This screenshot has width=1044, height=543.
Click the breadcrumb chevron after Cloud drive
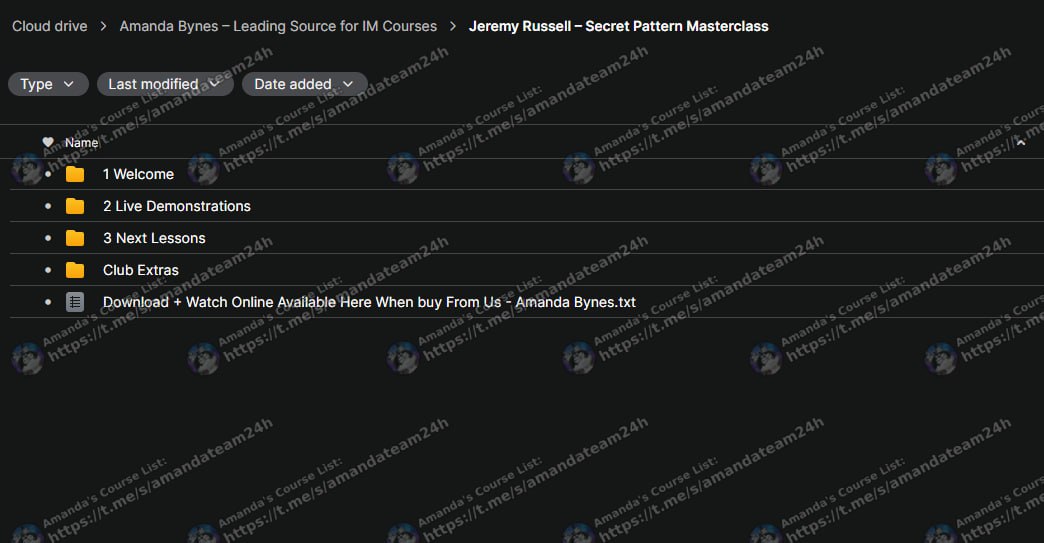[103, 26]
